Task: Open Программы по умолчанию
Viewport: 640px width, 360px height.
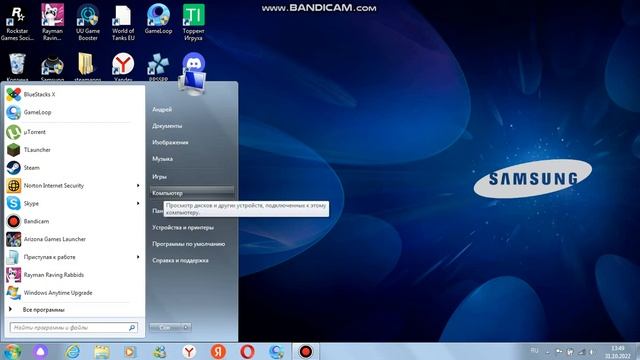Action: click(x=189, y=244)
